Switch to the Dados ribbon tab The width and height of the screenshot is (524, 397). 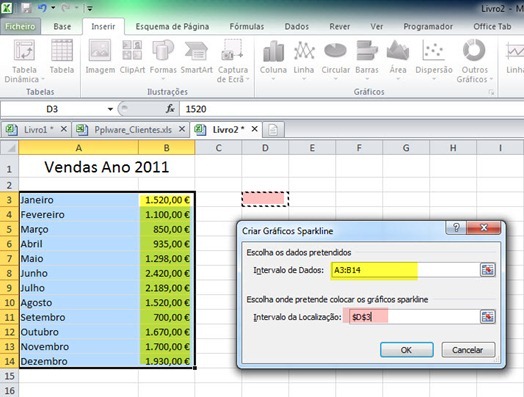coord(296,26)
